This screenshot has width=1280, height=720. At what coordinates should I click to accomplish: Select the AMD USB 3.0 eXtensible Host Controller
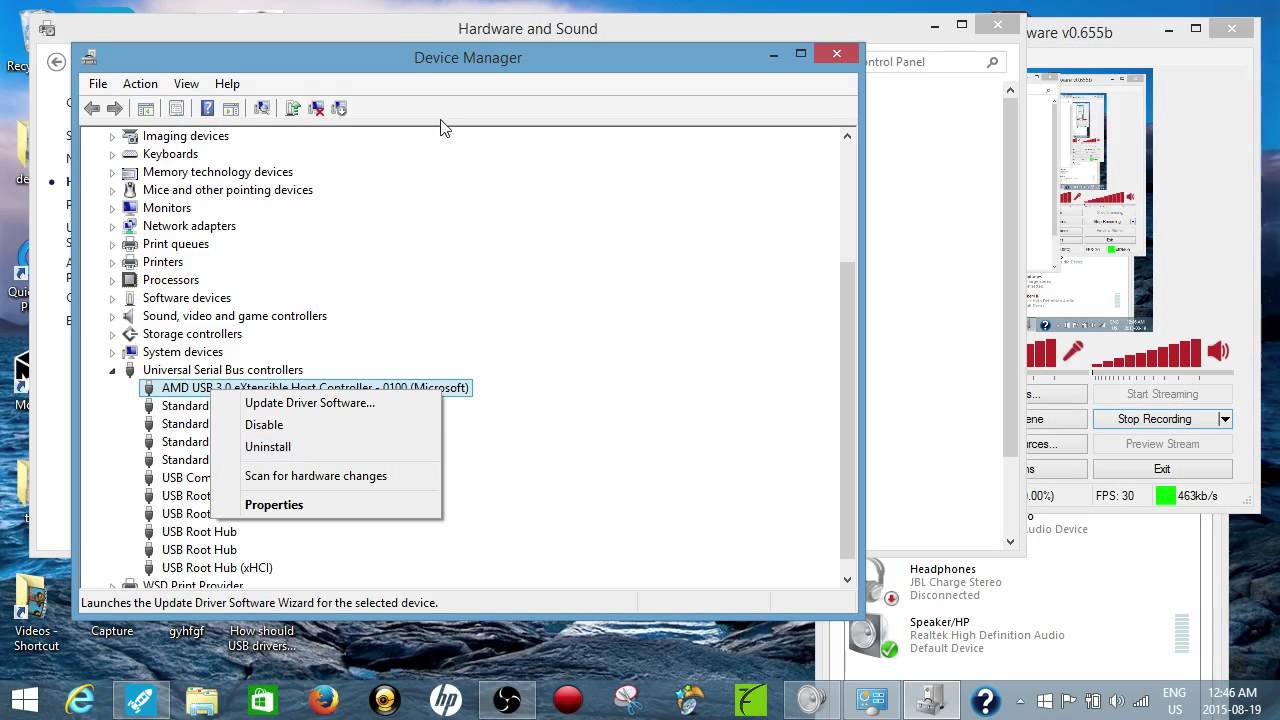tap(305, 388)
